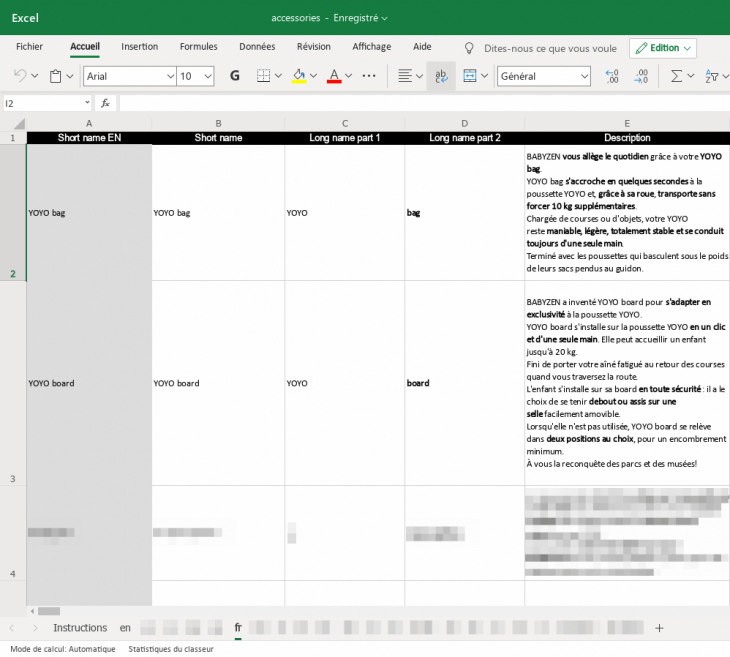Switch to the Données ribbon tab

click(257, 47)
